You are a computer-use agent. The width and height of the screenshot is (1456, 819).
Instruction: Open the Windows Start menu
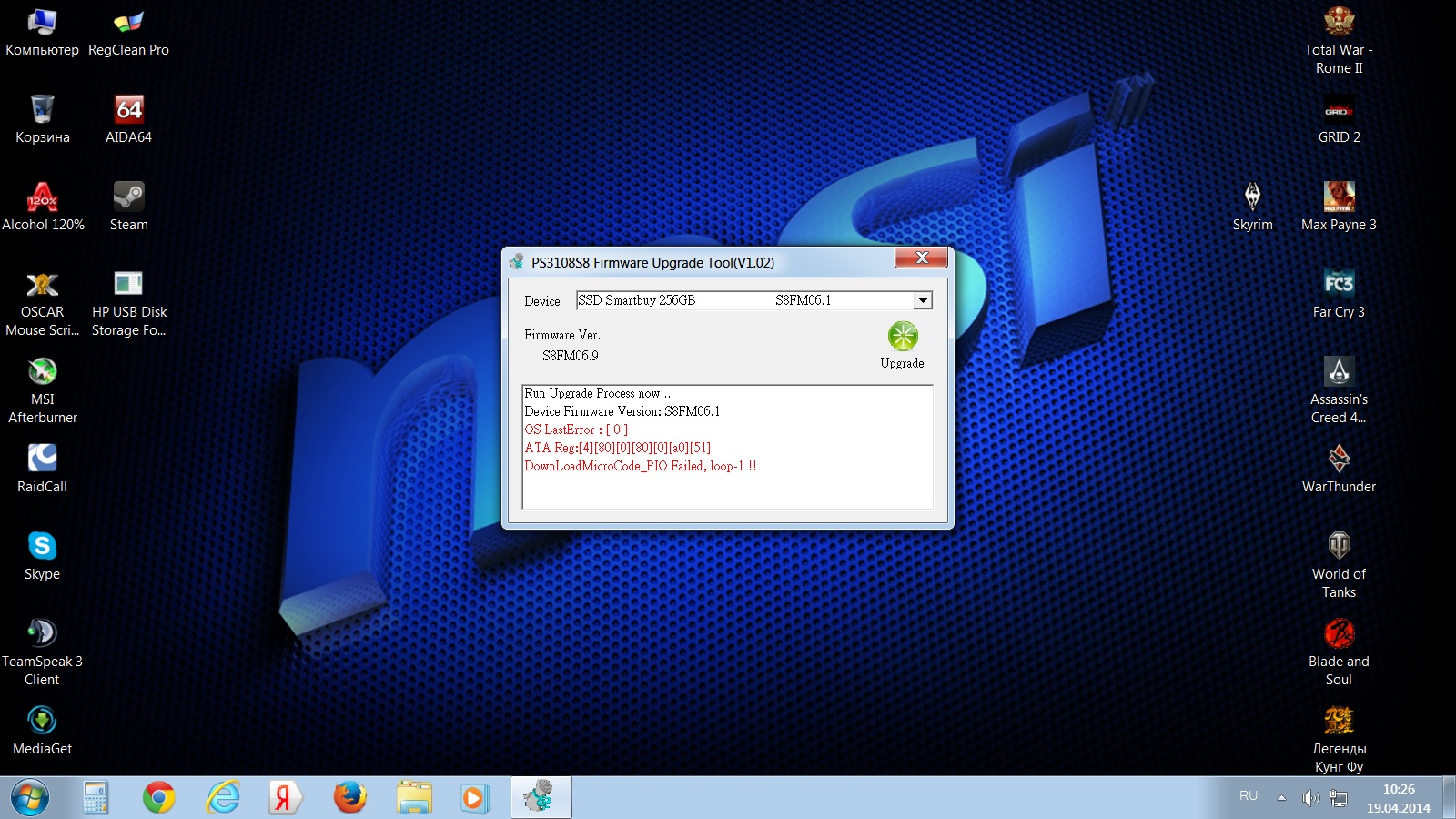[29, 798]
